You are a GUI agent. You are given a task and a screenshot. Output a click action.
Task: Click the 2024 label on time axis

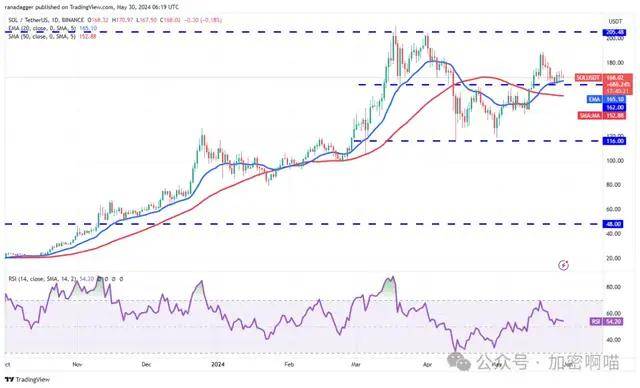[218, 364]
